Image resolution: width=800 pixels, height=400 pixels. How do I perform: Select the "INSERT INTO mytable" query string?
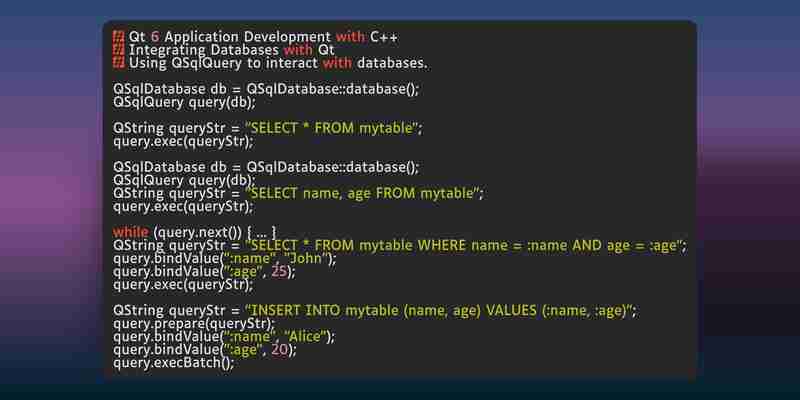[439, 311]
